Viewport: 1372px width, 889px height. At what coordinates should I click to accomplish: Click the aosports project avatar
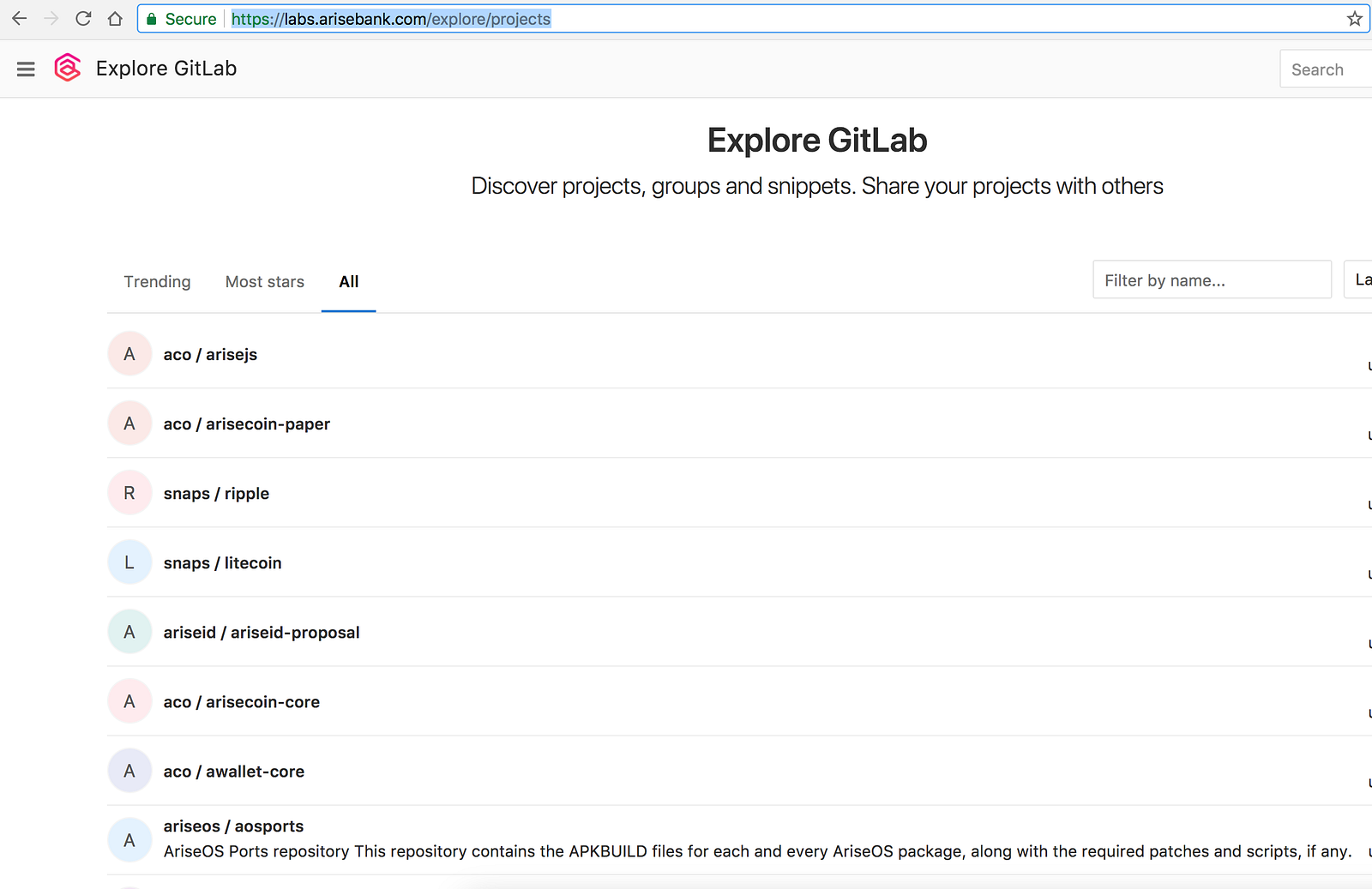point(129,840)
